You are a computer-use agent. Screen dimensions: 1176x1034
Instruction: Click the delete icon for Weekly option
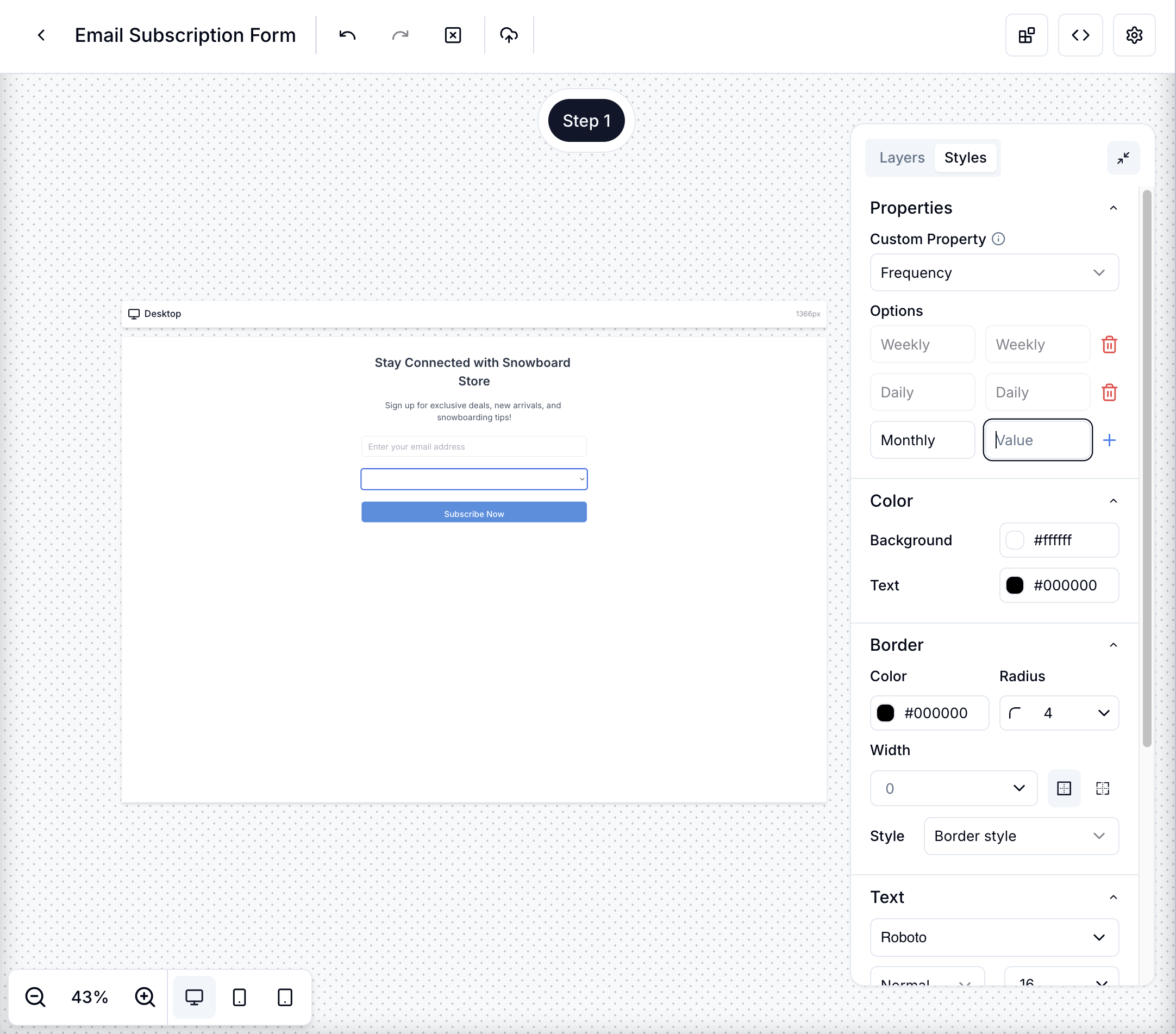point(1109,344)
